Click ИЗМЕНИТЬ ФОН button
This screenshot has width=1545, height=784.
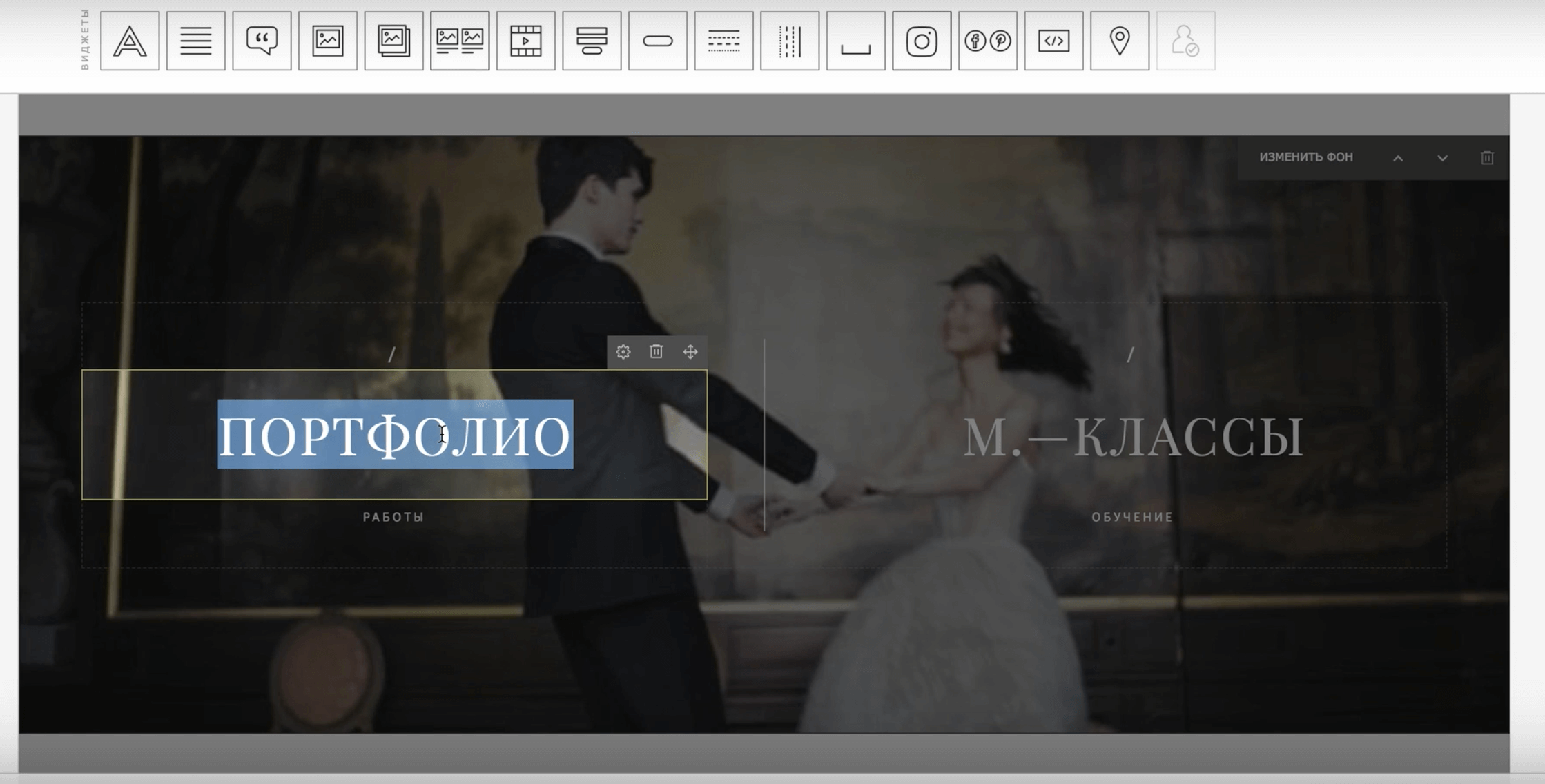pos(1305,157)
